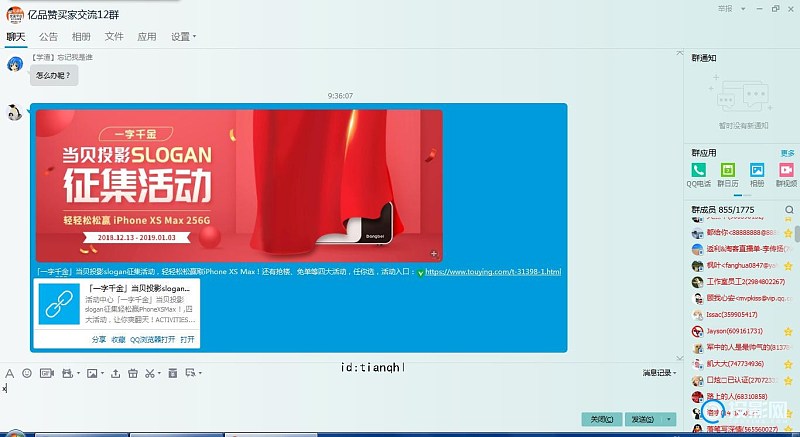Click plus icon on banner image
The width and height of the screenshot is (800, 437).
[x=433, y=253]
